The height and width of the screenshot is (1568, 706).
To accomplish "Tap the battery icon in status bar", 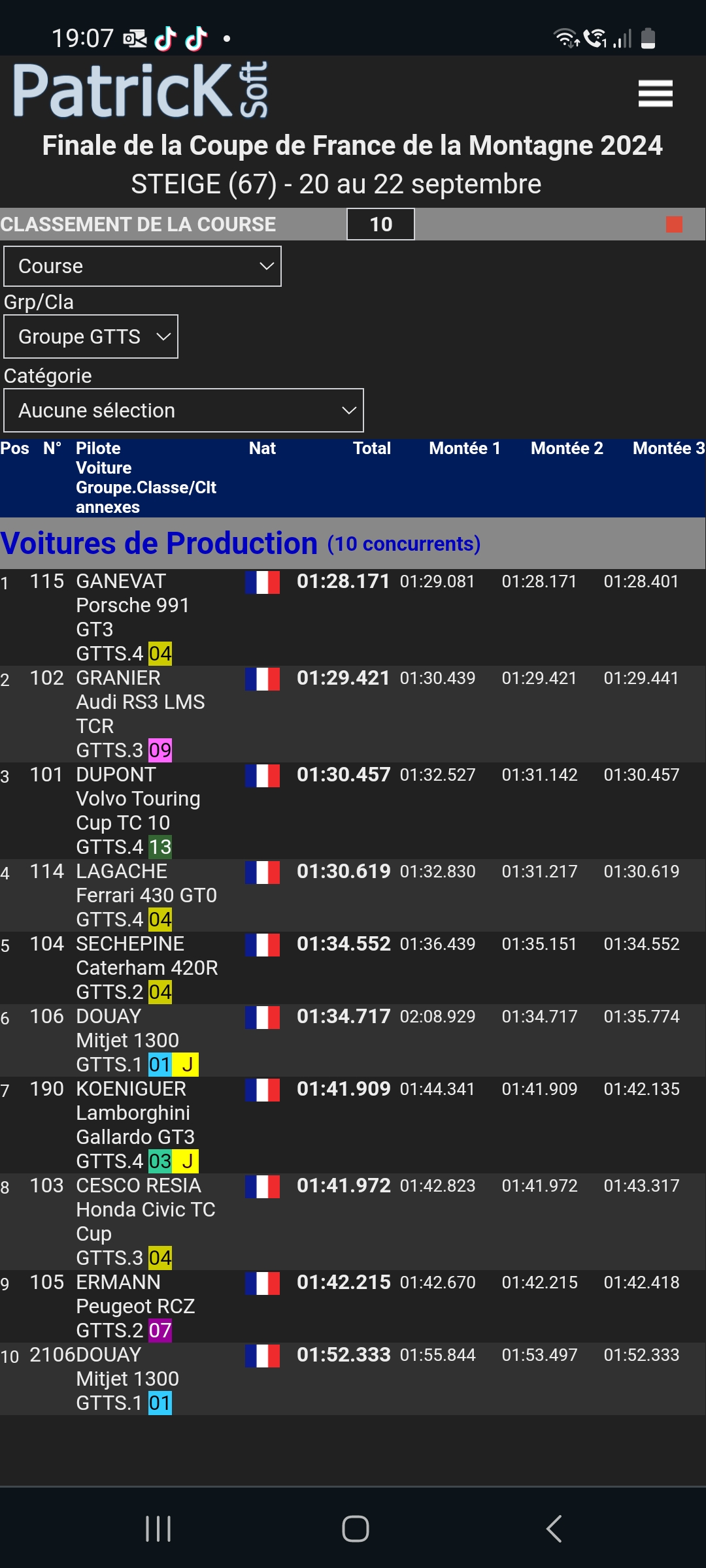I will 648,39.
